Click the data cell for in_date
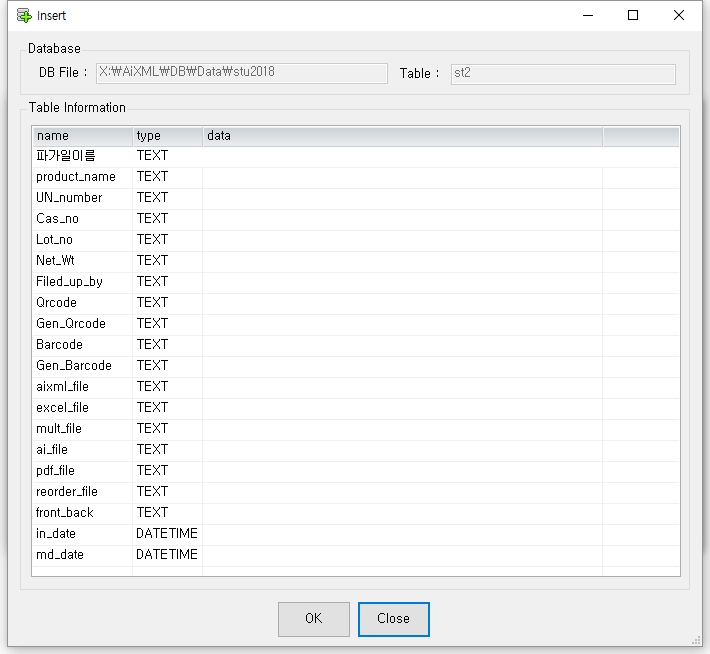710x654 pixels. [x=401, y=534]
